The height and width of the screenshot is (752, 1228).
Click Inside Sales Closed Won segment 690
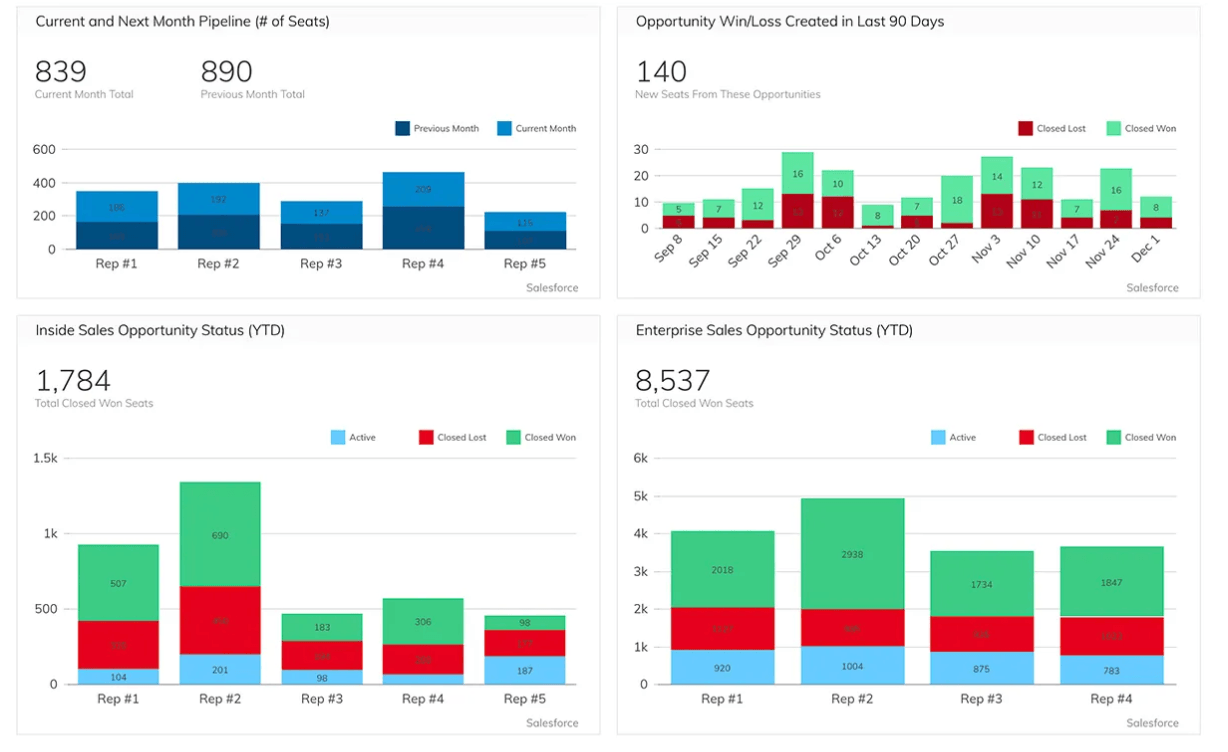coord(220,535)
